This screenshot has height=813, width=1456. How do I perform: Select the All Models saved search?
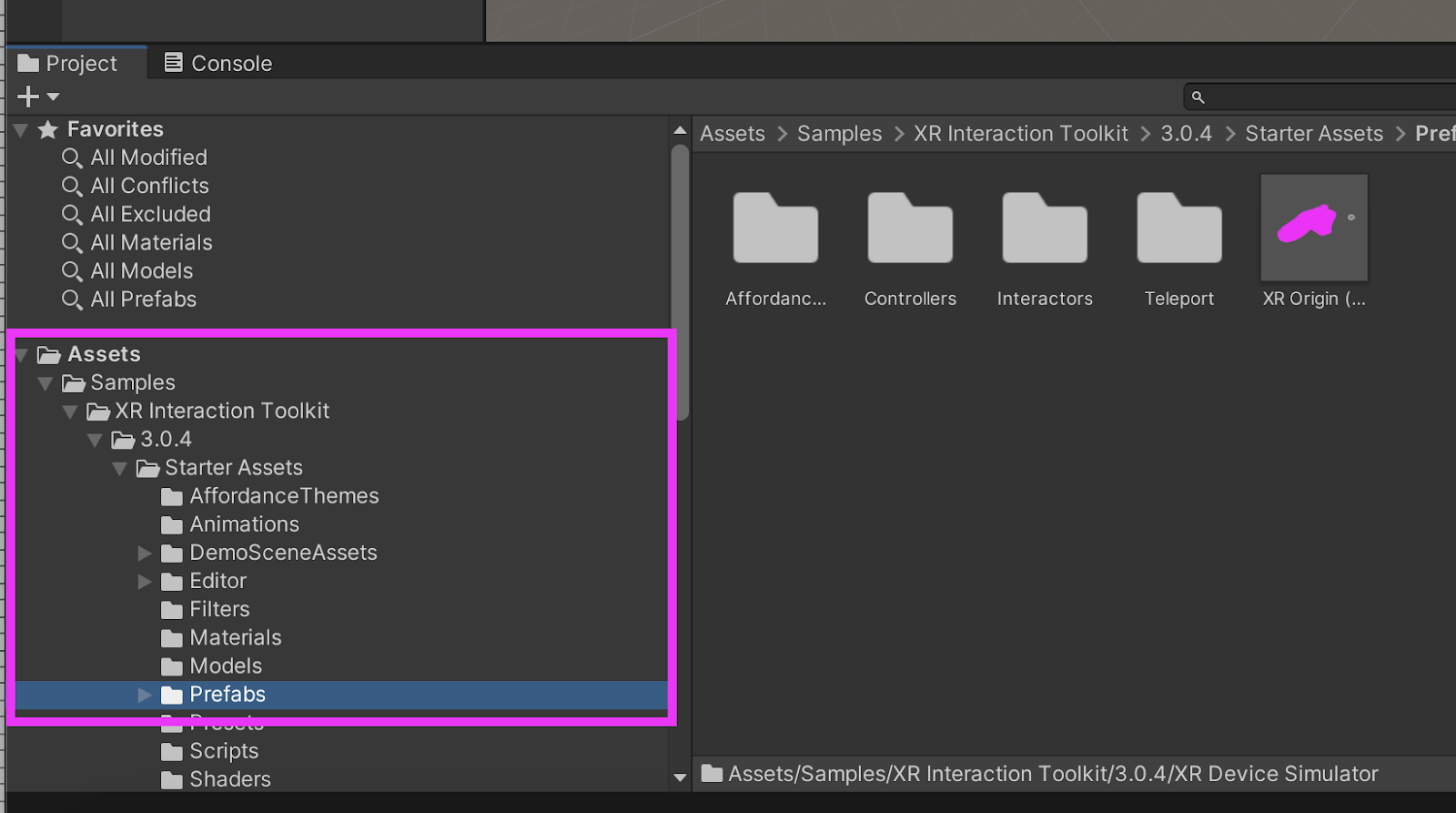coord(141,270)
